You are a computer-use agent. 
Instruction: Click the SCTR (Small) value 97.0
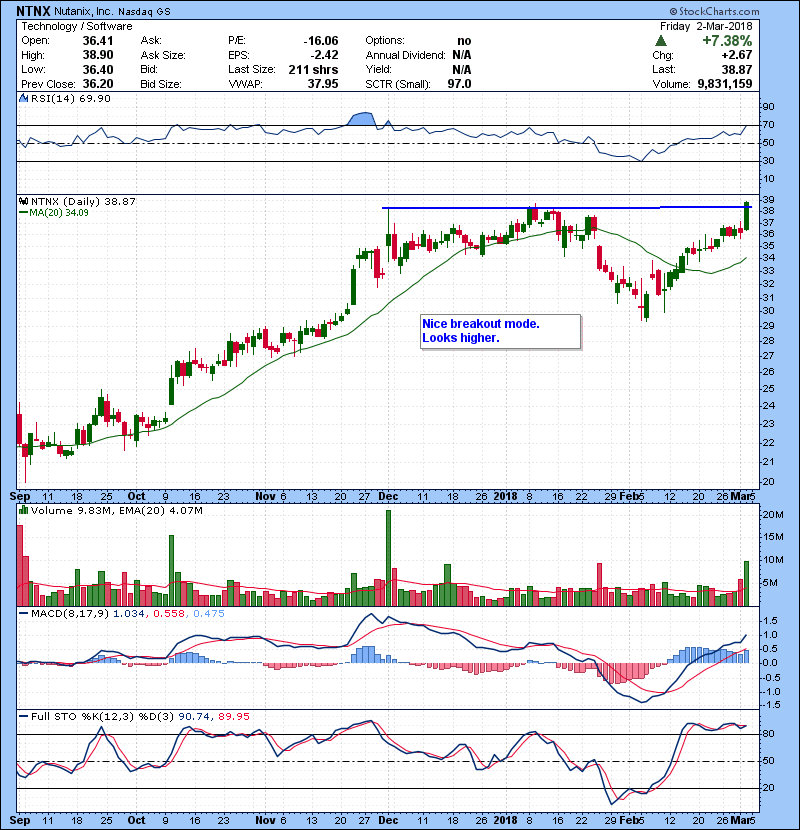click(x=459, y=84)
